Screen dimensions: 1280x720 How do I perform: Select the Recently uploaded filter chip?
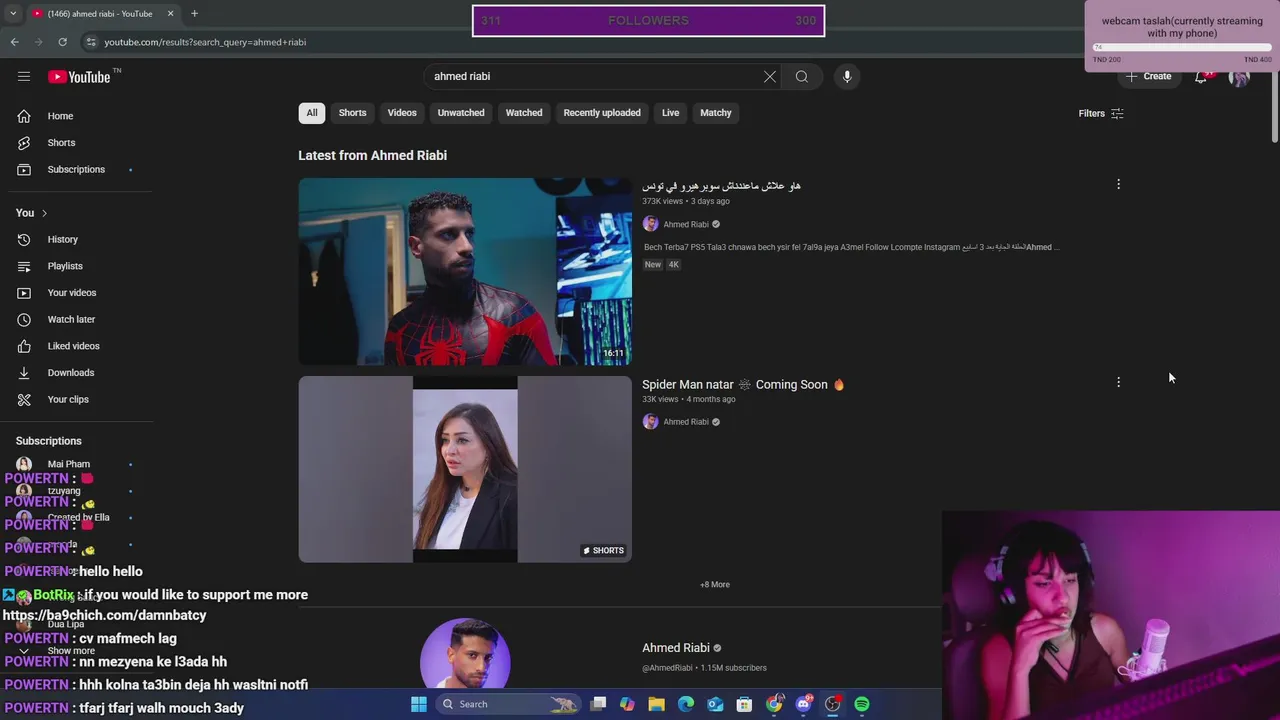[602, 113]
